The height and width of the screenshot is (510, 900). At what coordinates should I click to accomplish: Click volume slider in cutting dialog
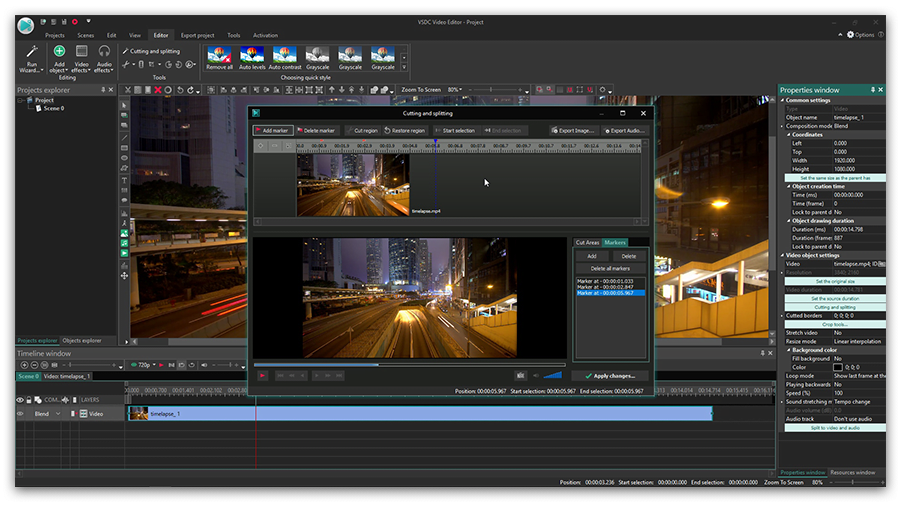(x=552, y=375)
